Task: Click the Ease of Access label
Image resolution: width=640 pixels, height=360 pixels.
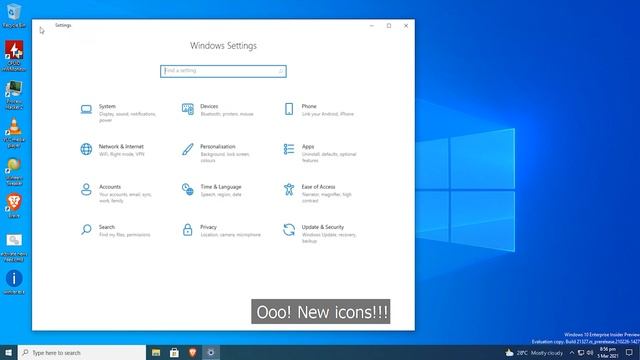Action: (318, 187)
